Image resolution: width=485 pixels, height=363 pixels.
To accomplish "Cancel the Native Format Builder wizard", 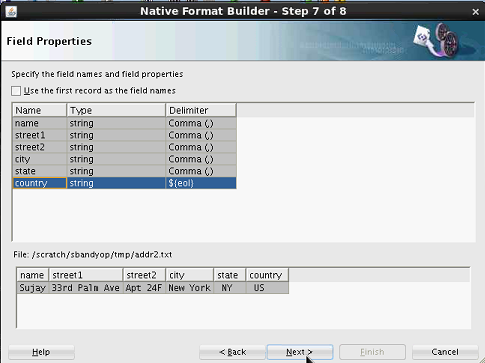I will pyautogui.click(x=445, y=352).
